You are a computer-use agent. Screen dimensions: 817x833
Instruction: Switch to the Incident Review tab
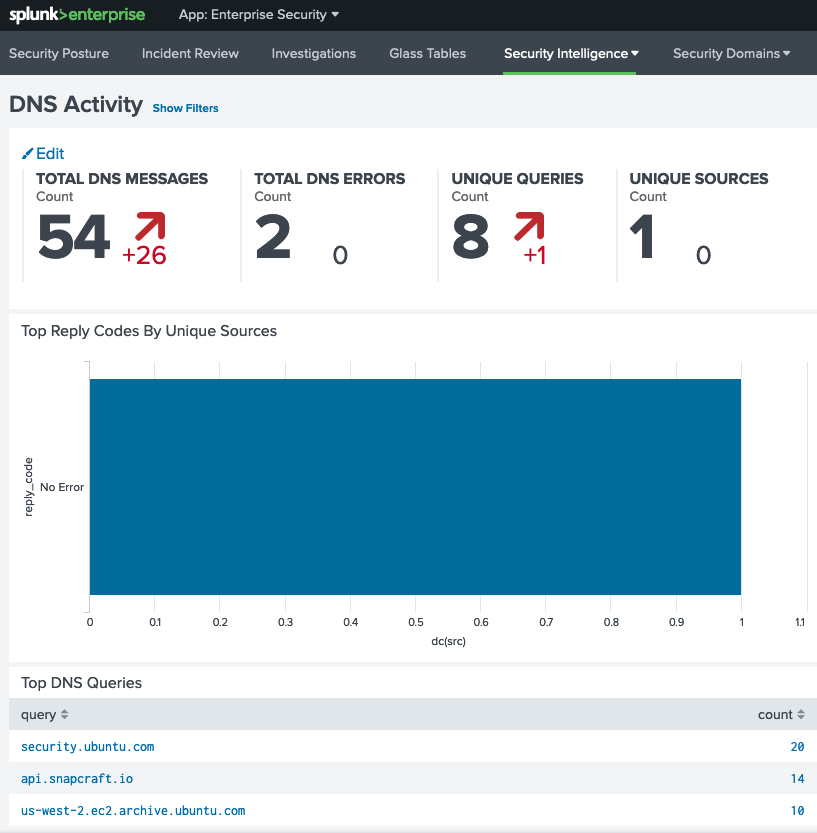pos(190,54)
